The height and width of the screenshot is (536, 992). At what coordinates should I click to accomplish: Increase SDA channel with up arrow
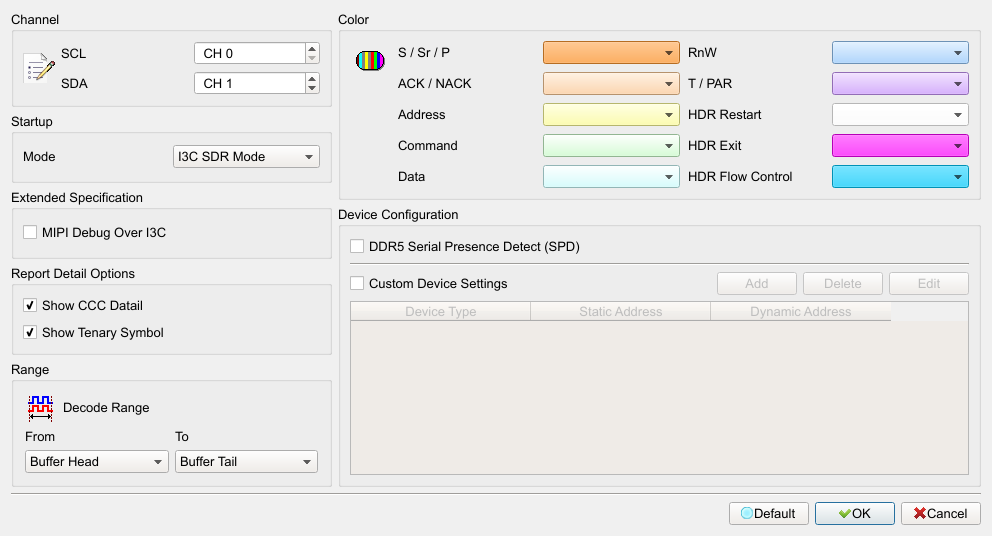[x=312, y=78]
